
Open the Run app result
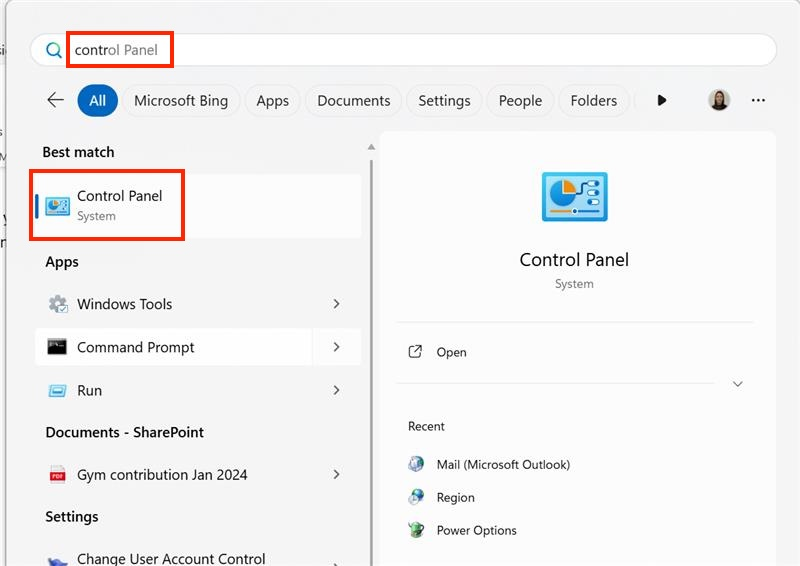[173, 390]
